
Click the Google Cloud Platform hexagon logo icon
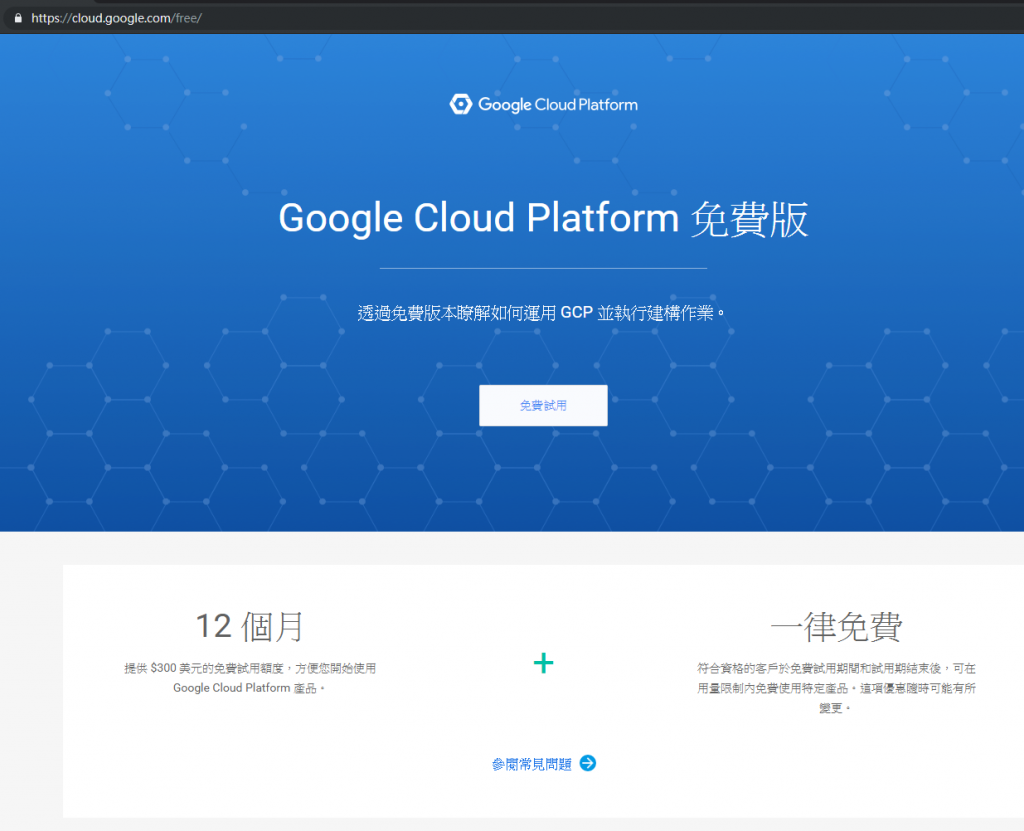pos(460,104)
